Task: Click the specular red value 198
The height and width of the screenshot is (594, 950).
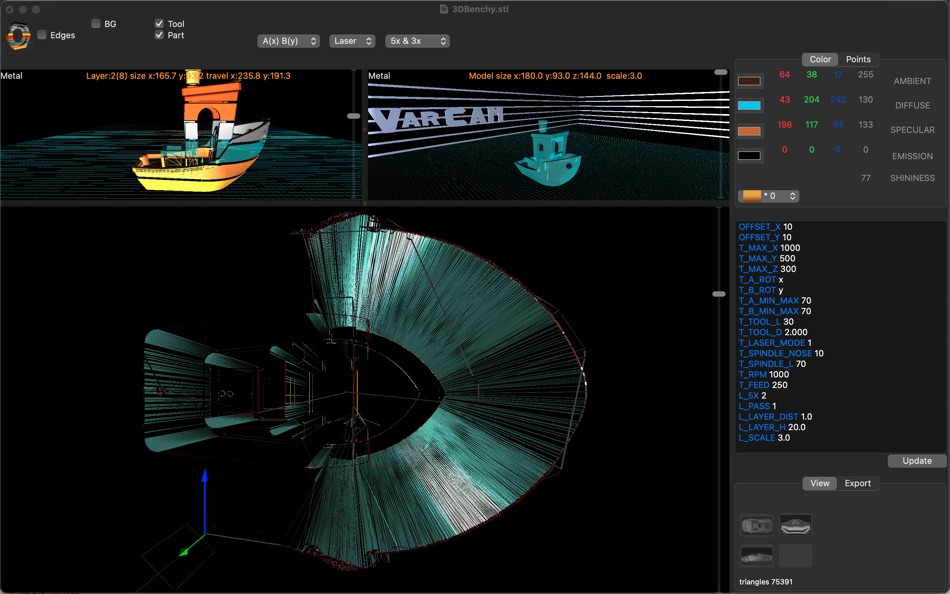Action: click(x=785, y=124)
